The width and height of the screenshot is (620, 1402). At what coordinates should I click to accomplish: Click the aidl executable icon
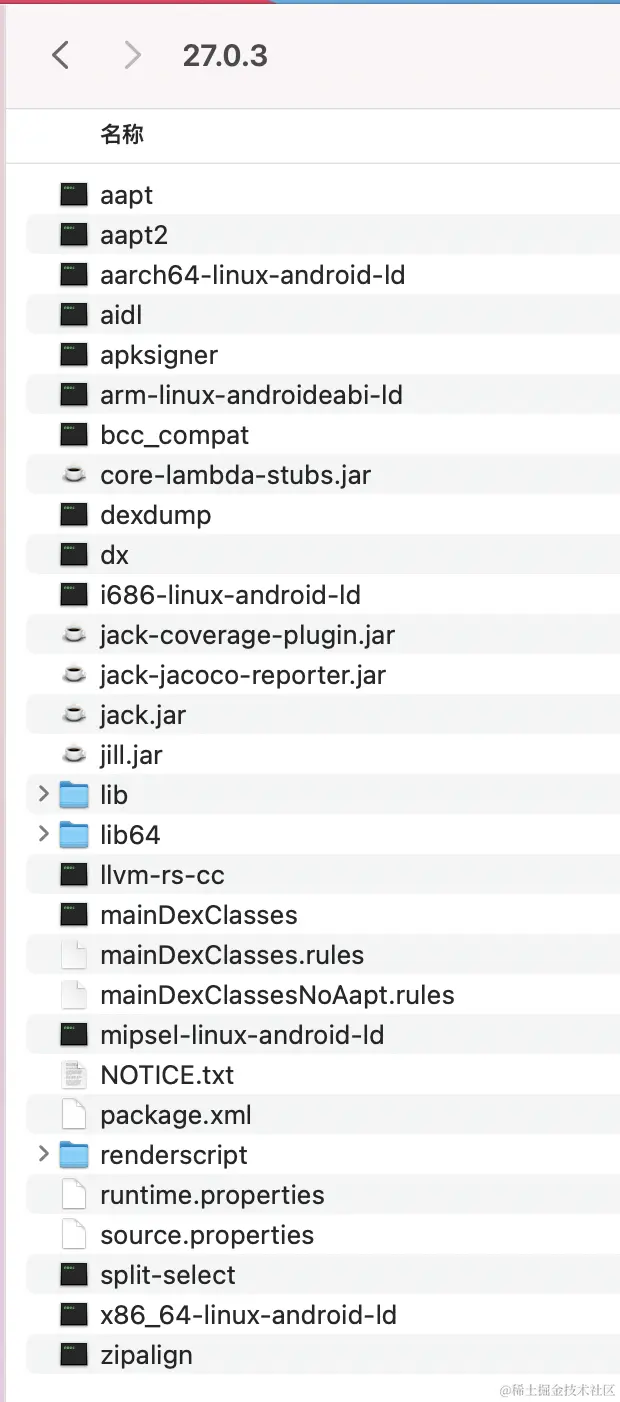(74, 315)
